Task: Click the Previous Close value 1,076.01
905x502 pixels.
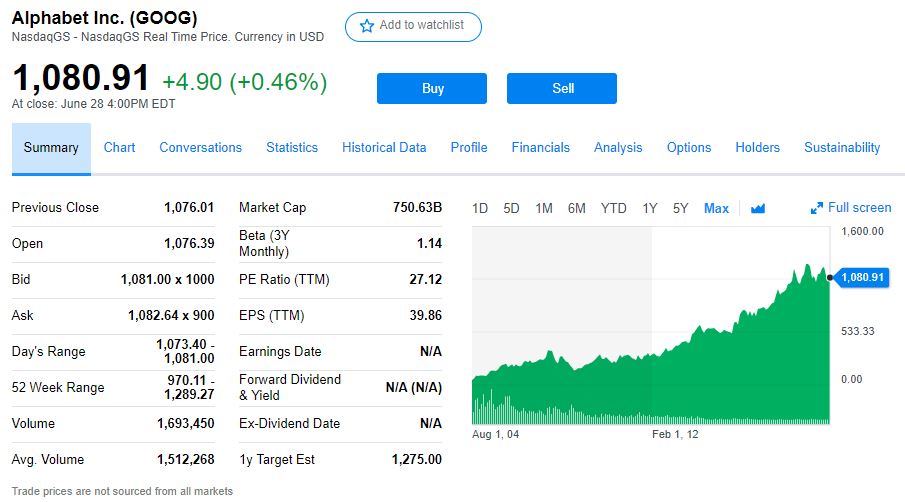Action: click(x=189, y=207)
